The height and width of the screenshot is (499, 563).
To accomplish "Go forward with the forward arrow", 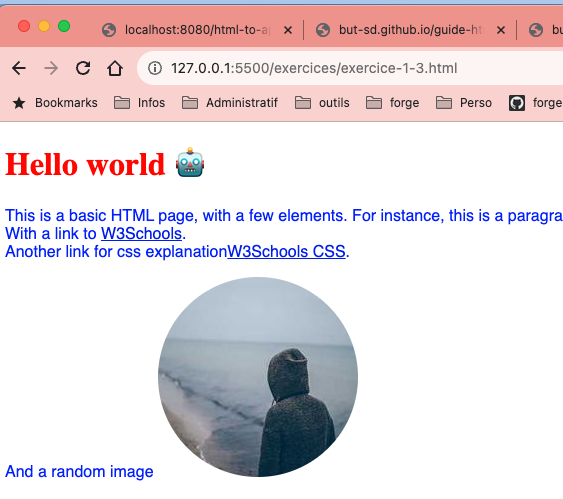I will click(51, 68).
